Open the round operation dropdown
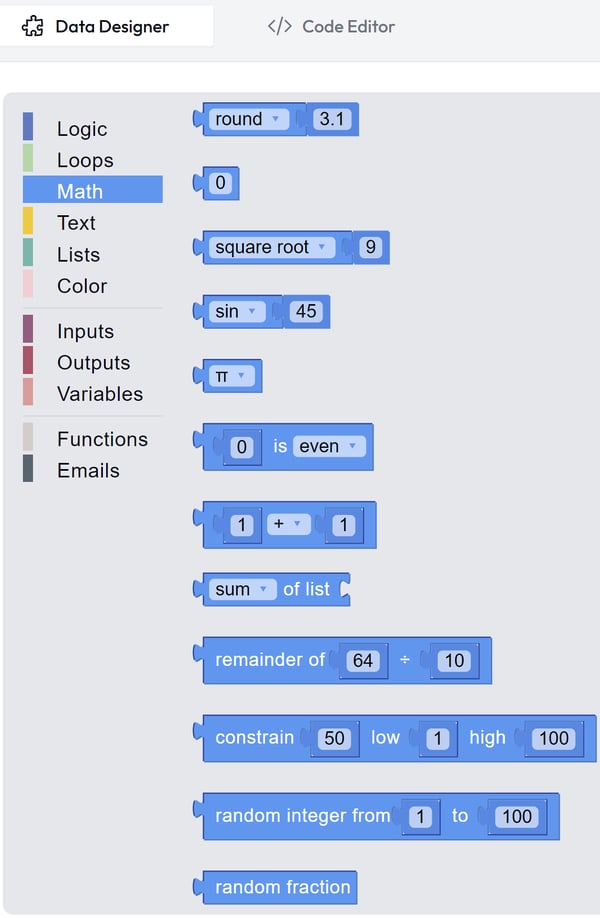The height and width of the screenshot is (918, 600). [x=249, y=119]
